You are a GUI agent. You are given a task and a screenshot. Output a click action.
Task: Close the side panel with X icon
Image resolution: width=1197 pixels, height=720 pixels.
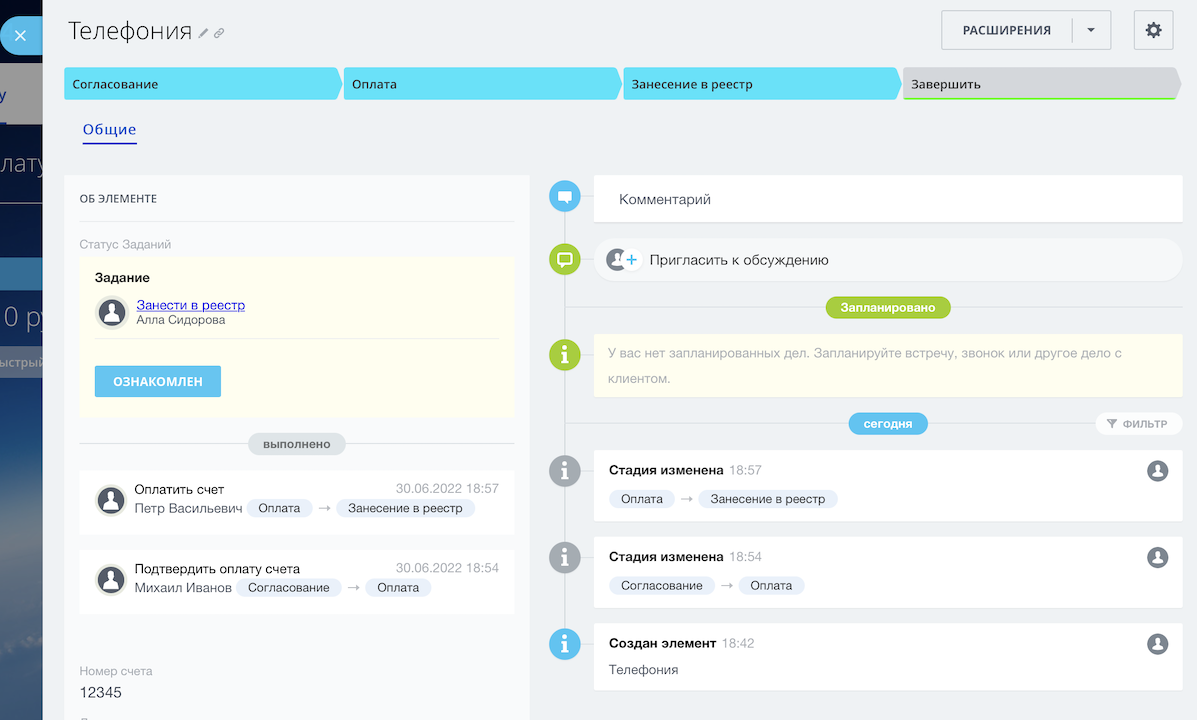click(x=20, y=35)
